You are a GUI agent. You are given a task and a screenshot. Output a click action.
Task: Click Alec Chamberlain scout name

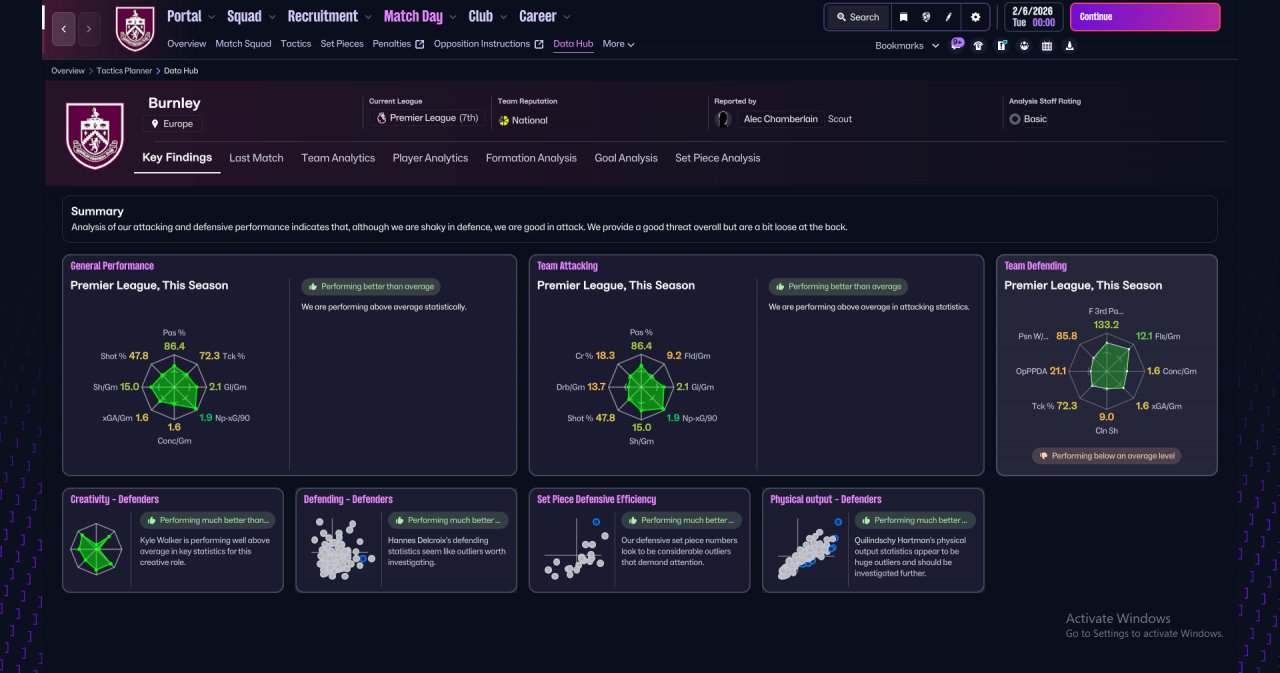pyautogui.click(x=780, y=119)
